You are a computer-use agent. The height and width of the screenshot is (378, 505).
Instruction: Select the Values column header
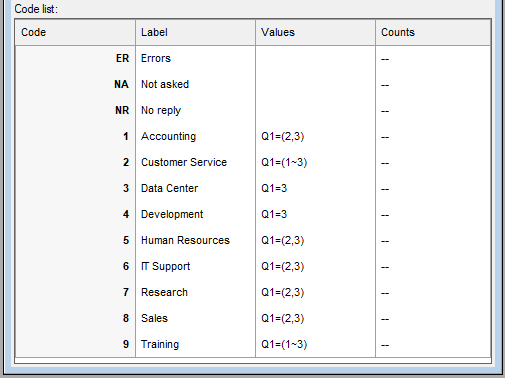pyautogui.click(x=316, y=32)
